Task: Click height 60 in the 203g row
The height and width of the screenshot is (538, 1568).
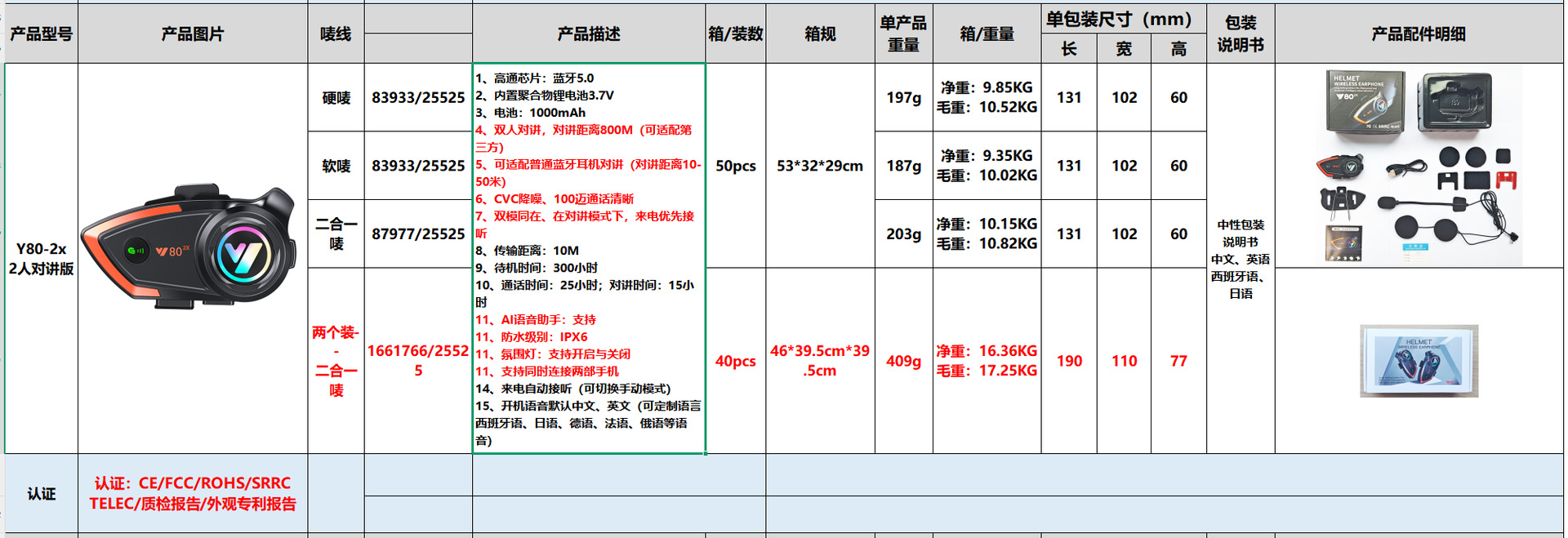Action: (1178, 233)
